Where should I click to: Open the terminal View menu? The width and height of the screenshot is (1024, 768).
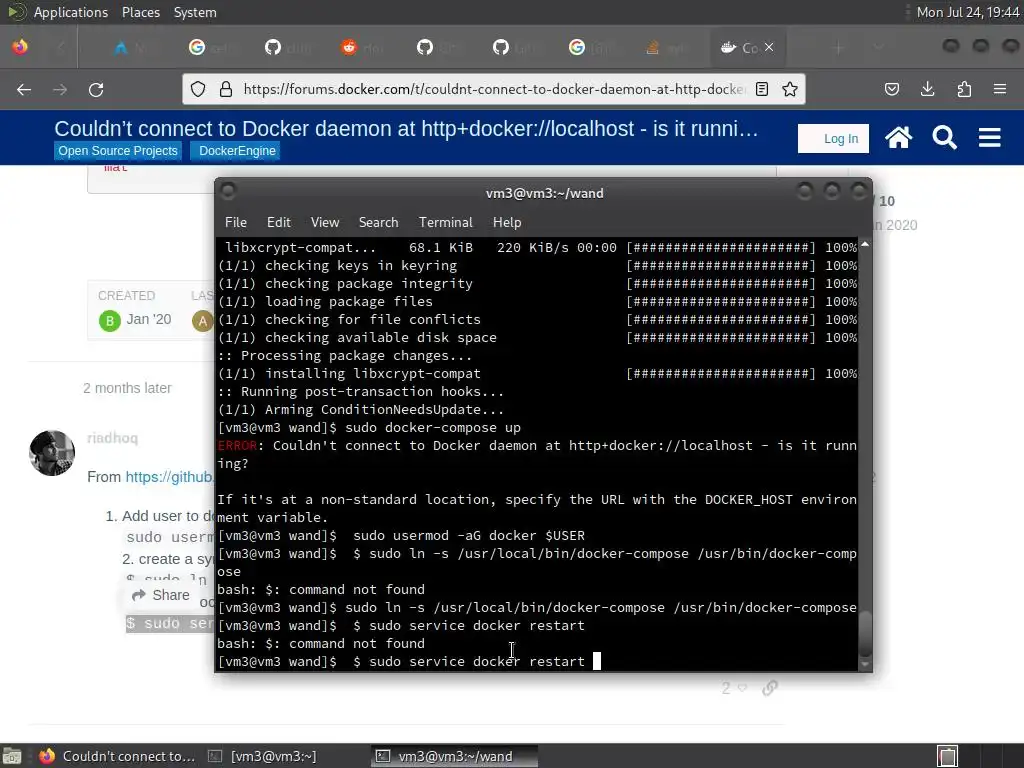[x=325, y=222]
